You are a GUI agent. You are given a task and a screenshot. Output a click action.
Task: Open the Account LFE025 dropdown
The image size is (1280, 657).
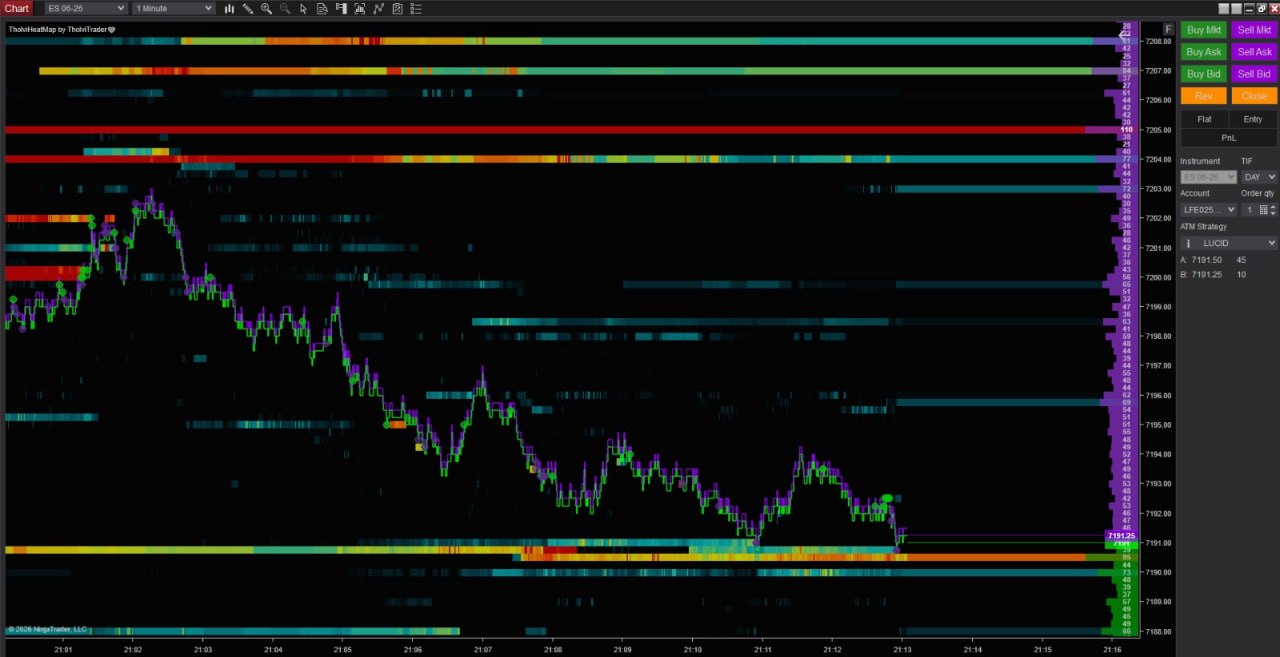(1209, 210)
